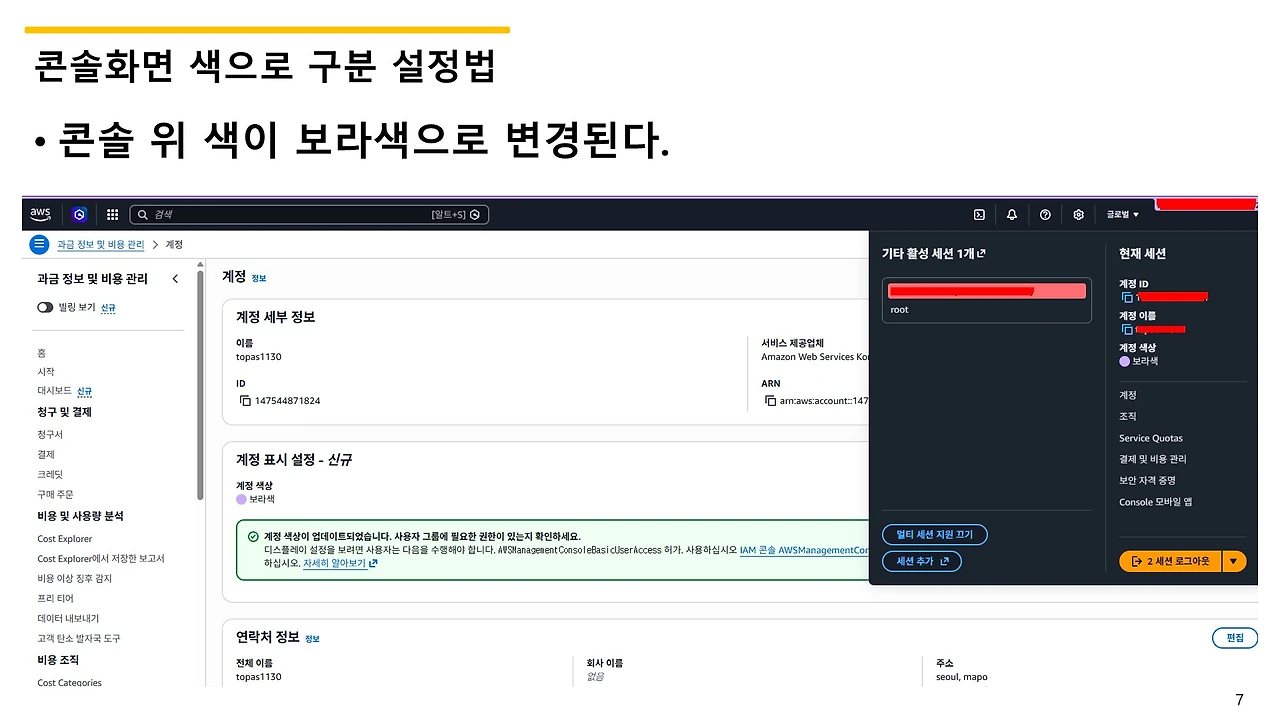Collapse the 과금 정보 및 비용 관리 sidebar

tap(175, 278)
